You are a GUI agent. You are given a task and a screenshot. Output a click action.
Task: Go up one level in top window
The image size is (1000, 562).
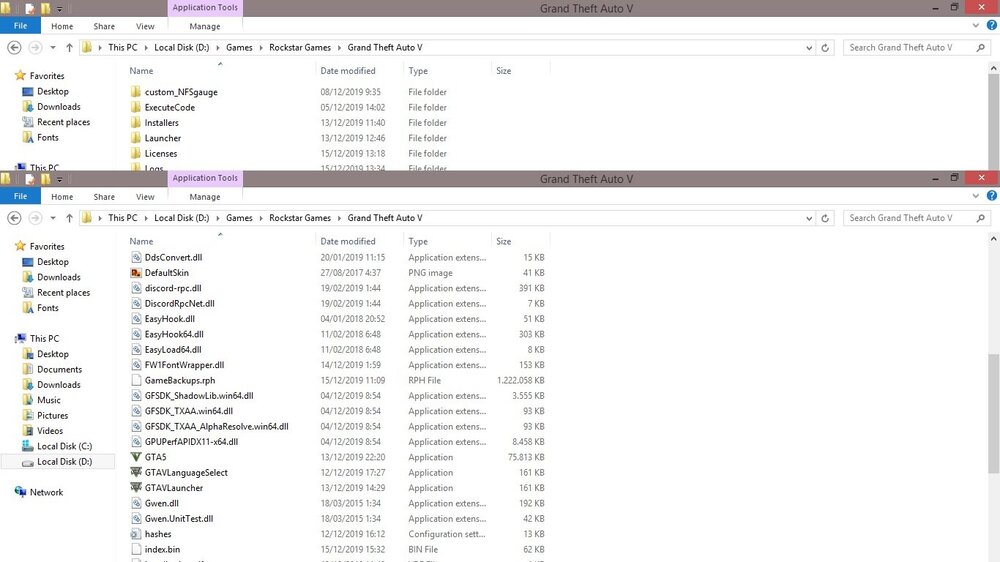click(69, 48)
